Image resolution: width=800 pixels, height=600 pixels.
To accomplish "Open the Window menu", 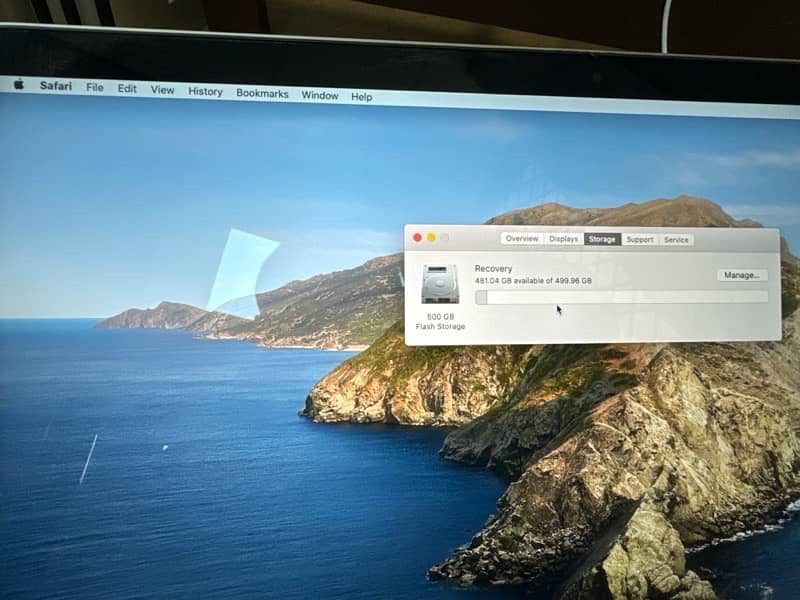I will pyautogui.click(x=320, y=95).
